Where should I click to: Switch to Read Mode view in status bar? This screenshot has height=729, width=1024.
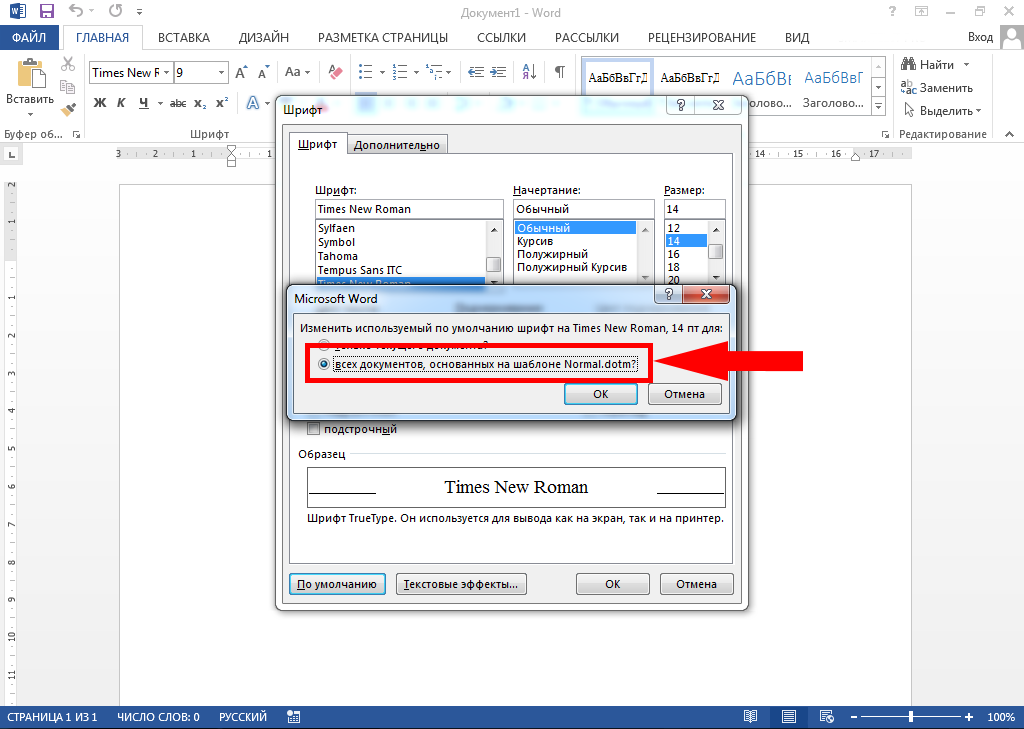[x=750, y=717]
